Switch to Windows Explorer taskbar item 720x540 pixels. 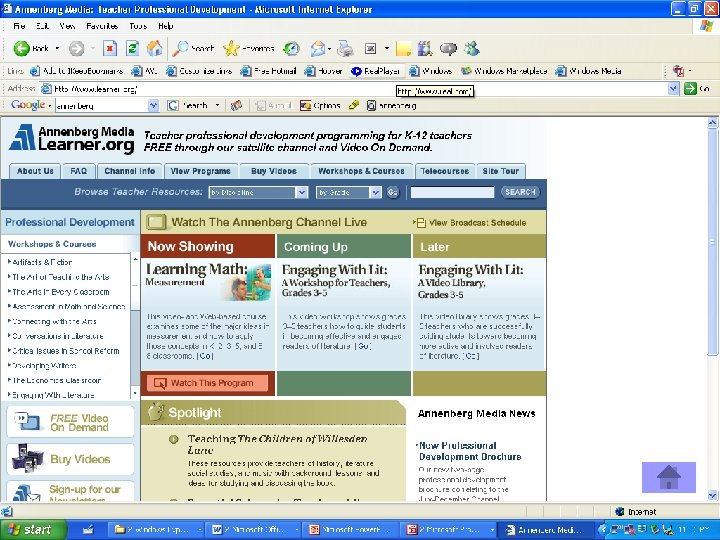158,530
